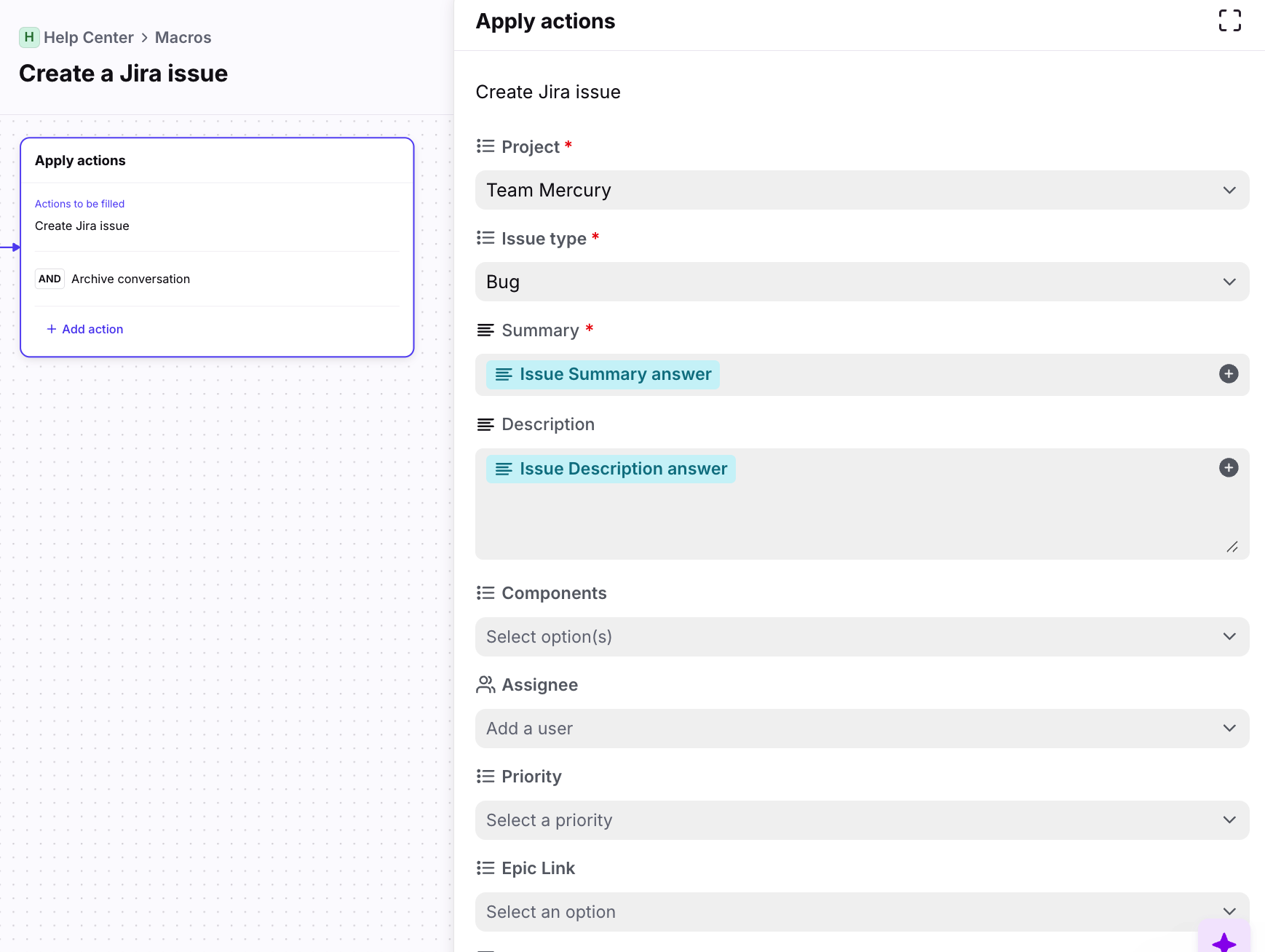Click the plus icon in Summary field
The image size is (1265, 952).
coord(1228,374)
